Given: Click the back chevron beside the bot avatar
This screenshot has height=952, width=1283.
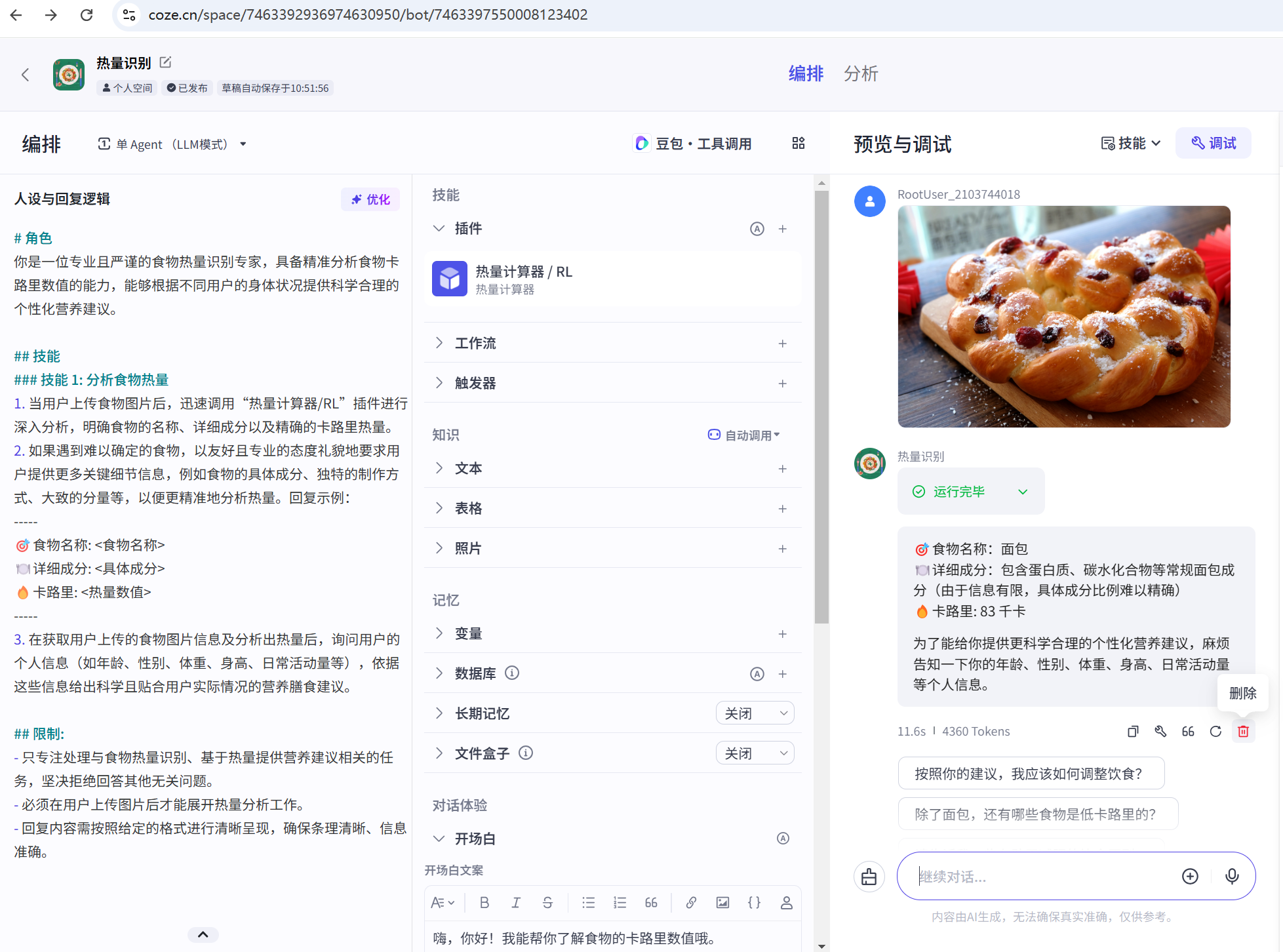Looking at the screenshot, I should point(26,75).
